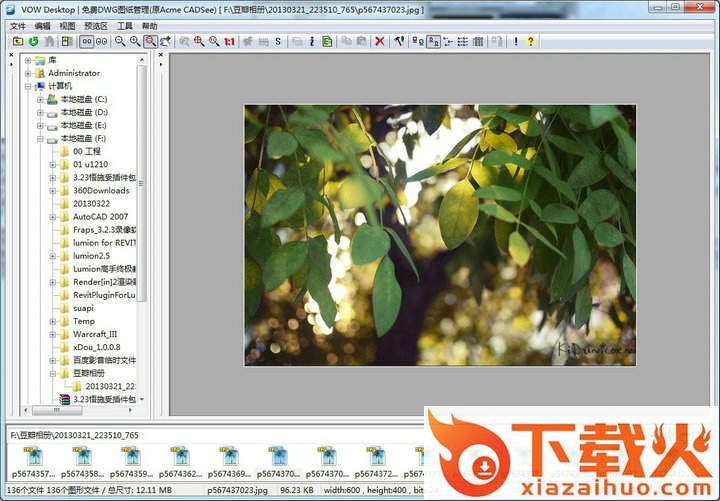720x501 pixels.
Task: Click the hammer options tool icon
Action: pos(398,41)
